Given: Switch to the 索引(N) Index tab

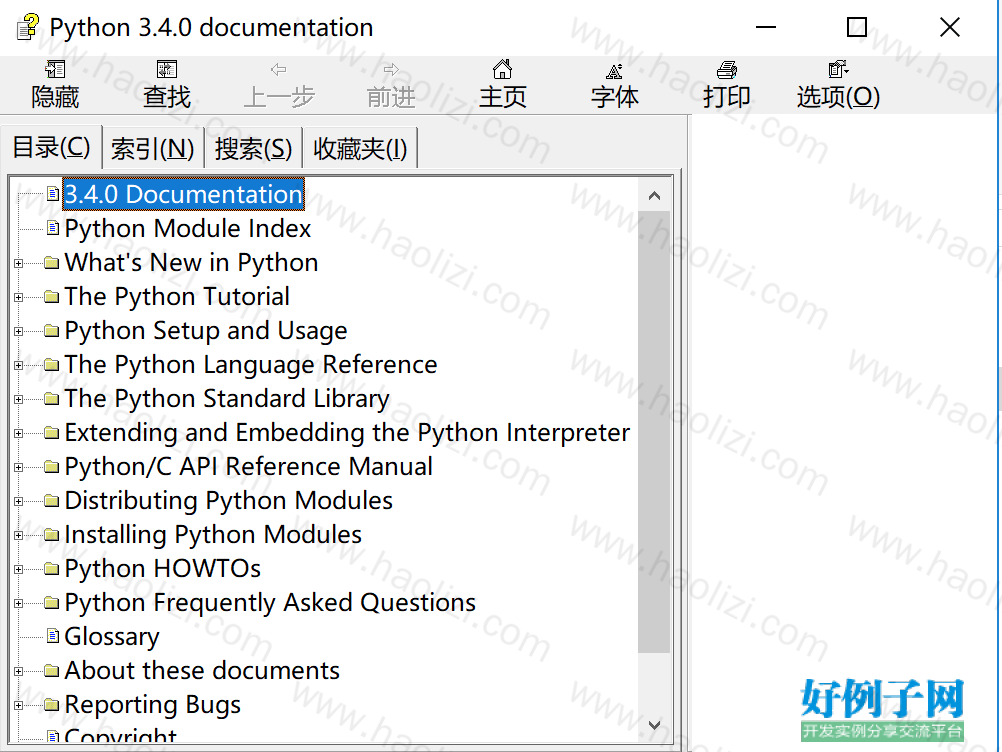Looking at the screenshot, I should (153, 149).
